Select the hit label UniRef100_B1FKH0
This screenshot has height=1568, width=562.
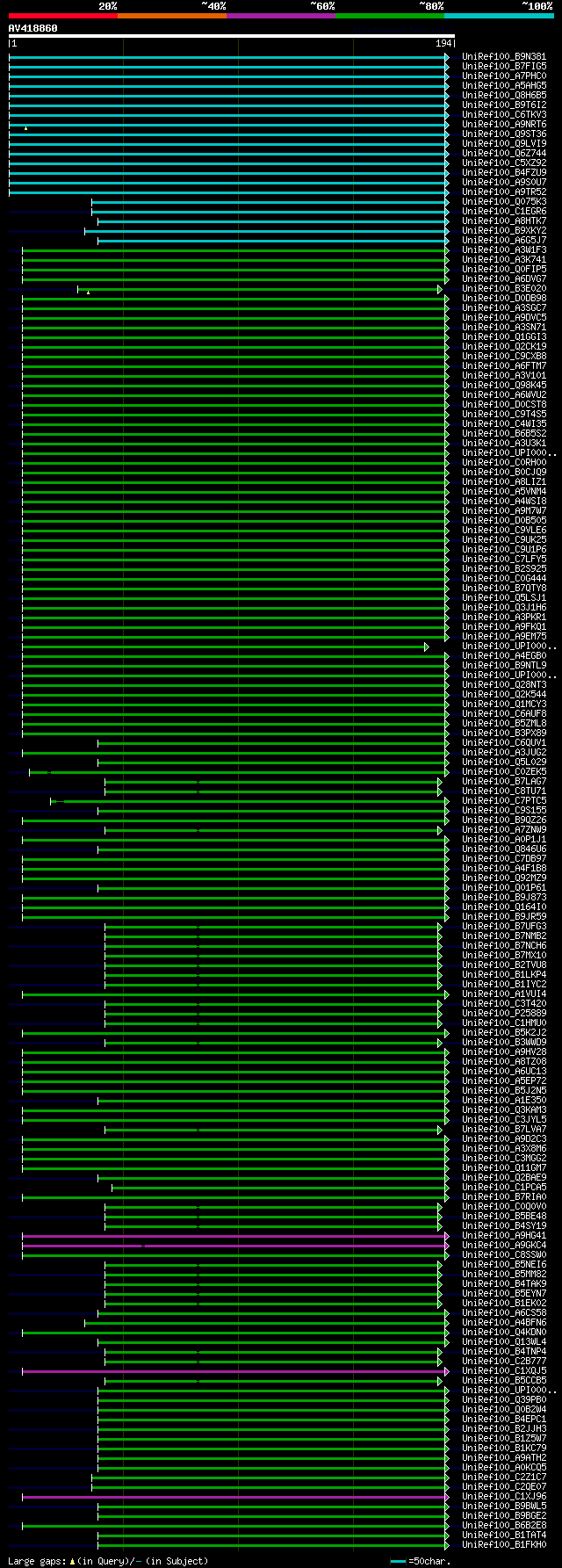pyautogui.click(x=504, y=1544)
